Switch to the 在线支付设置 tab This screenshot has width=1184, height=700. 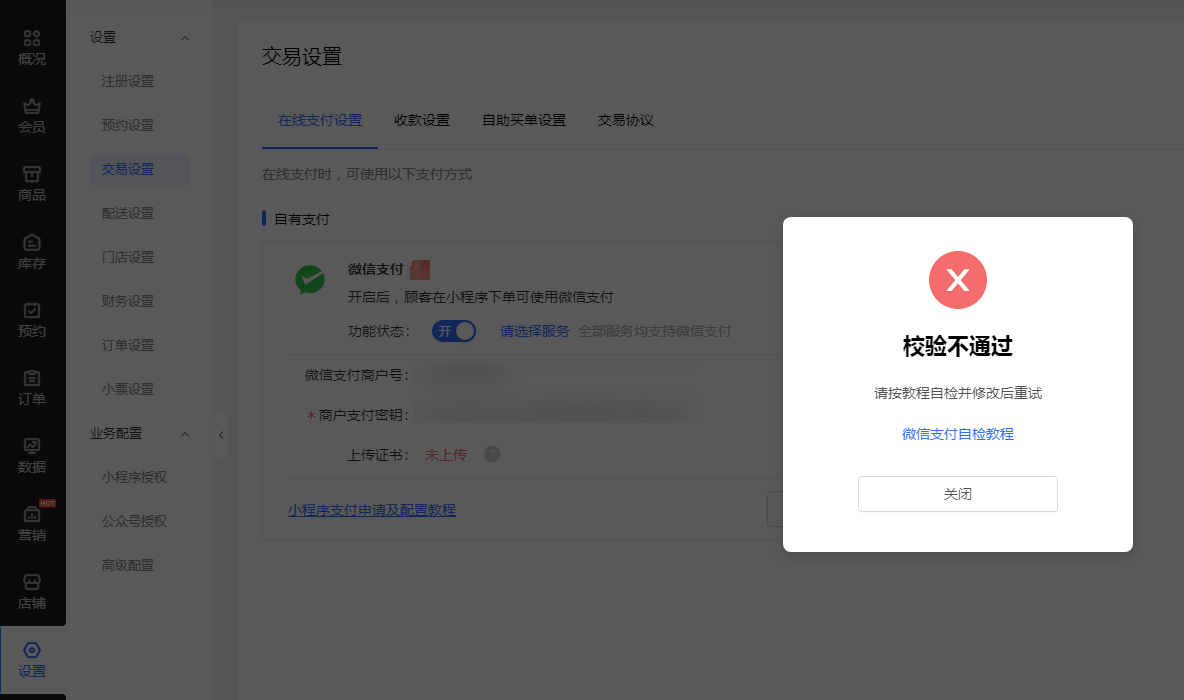(x=319, y=120)
